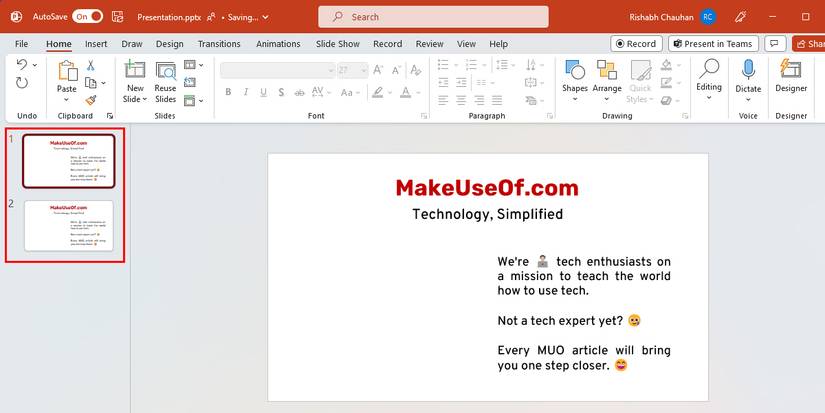Open Clipboard pane dialog launcher
The height and width of the screenshot is (413, 825).
coord(110,116)
